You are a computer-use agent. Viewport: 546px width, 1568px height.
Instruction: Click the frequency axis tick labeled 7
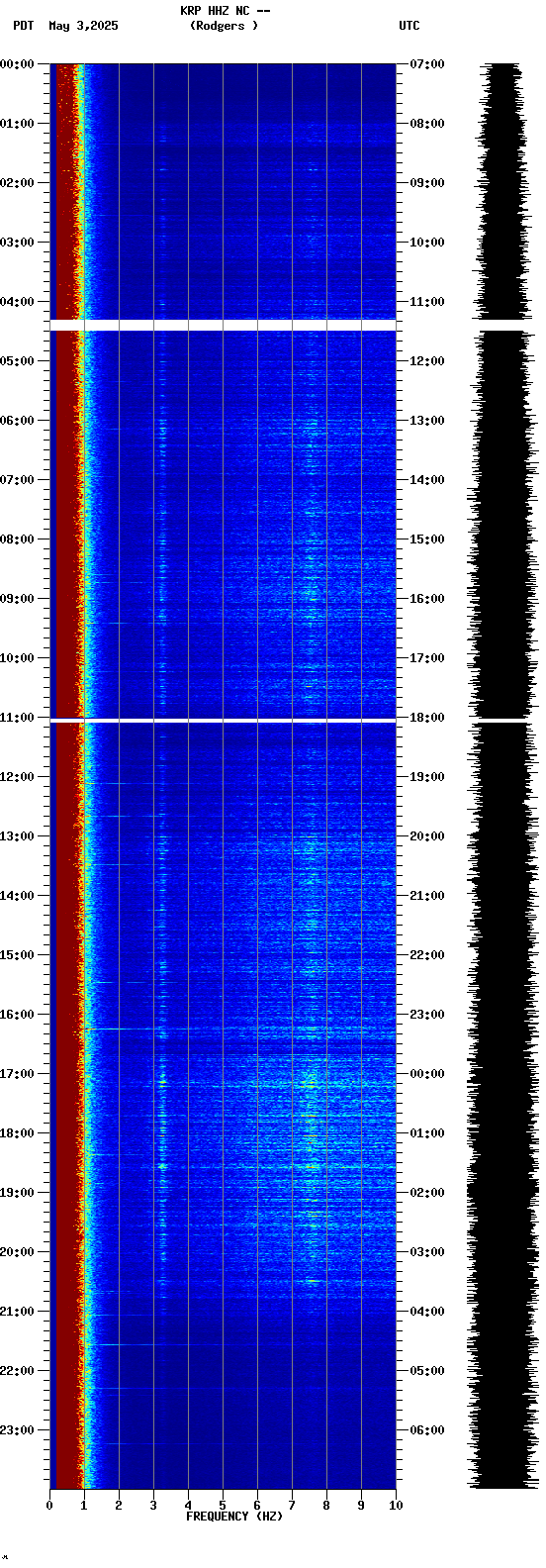pyautogui.click(x=292, y=1506)
